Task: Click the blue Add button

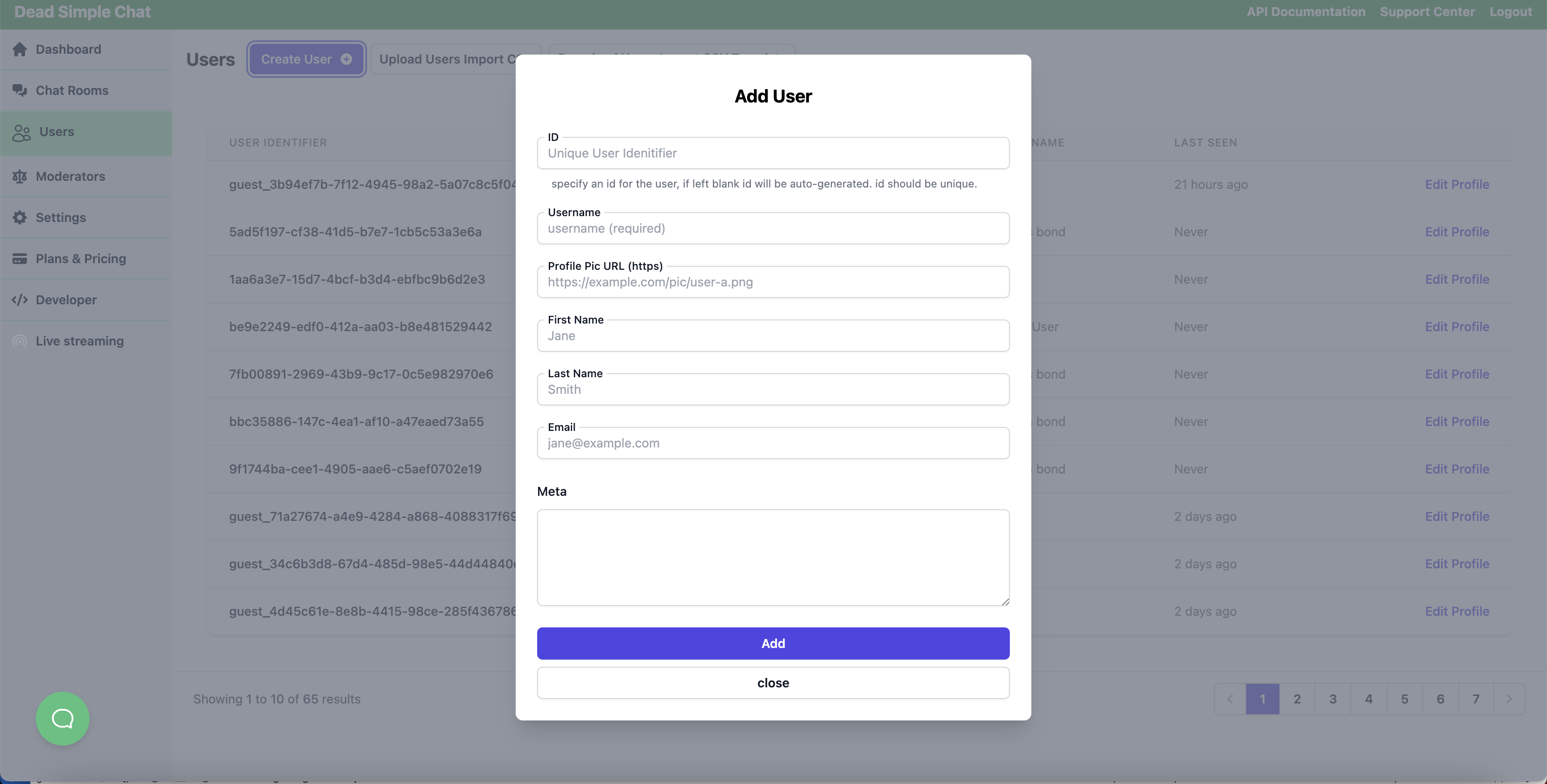Action: click(773, 643)
